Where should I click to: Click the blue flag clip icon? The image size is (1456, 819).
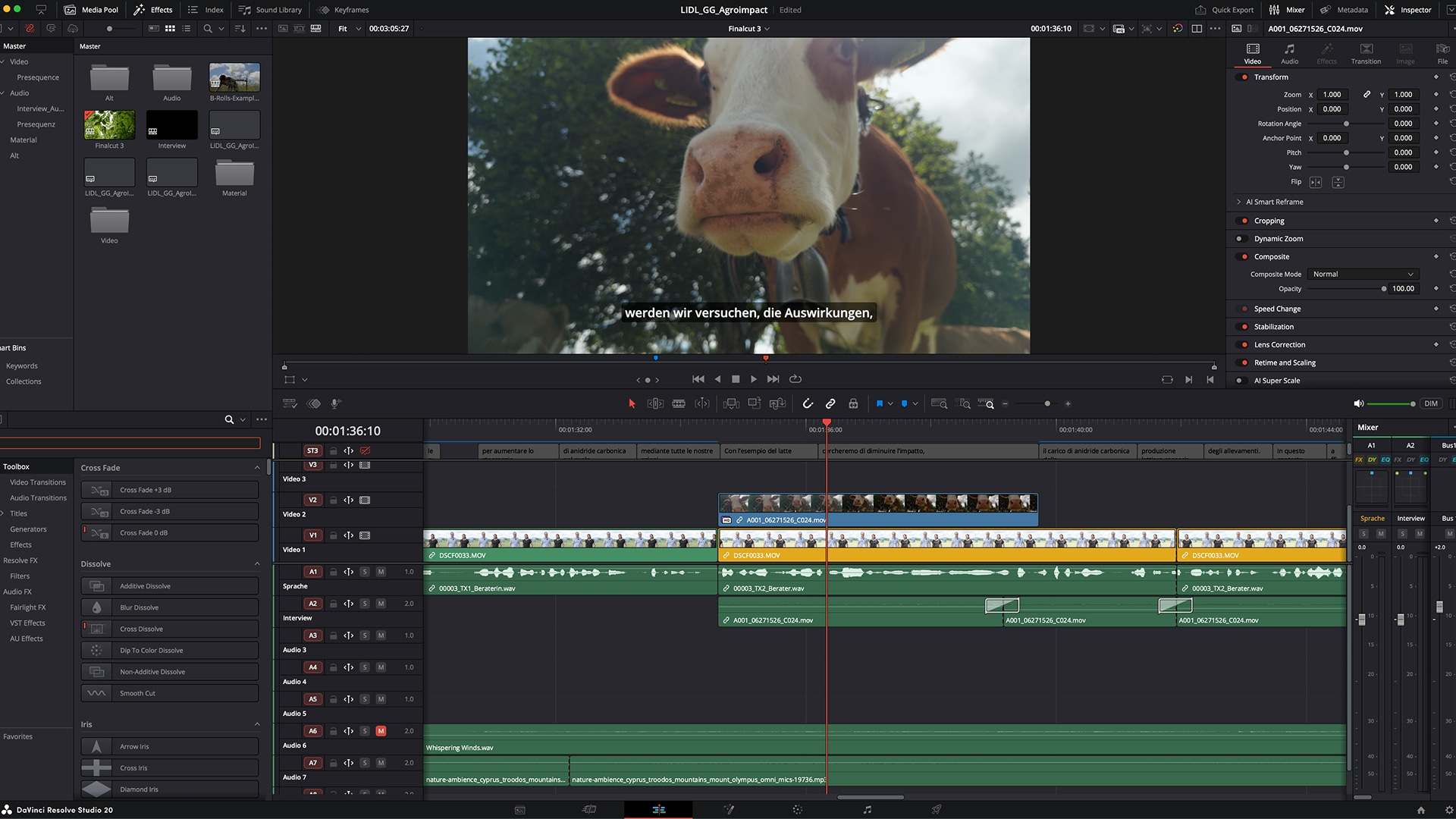pyautogui.click(x=879, y=404)
